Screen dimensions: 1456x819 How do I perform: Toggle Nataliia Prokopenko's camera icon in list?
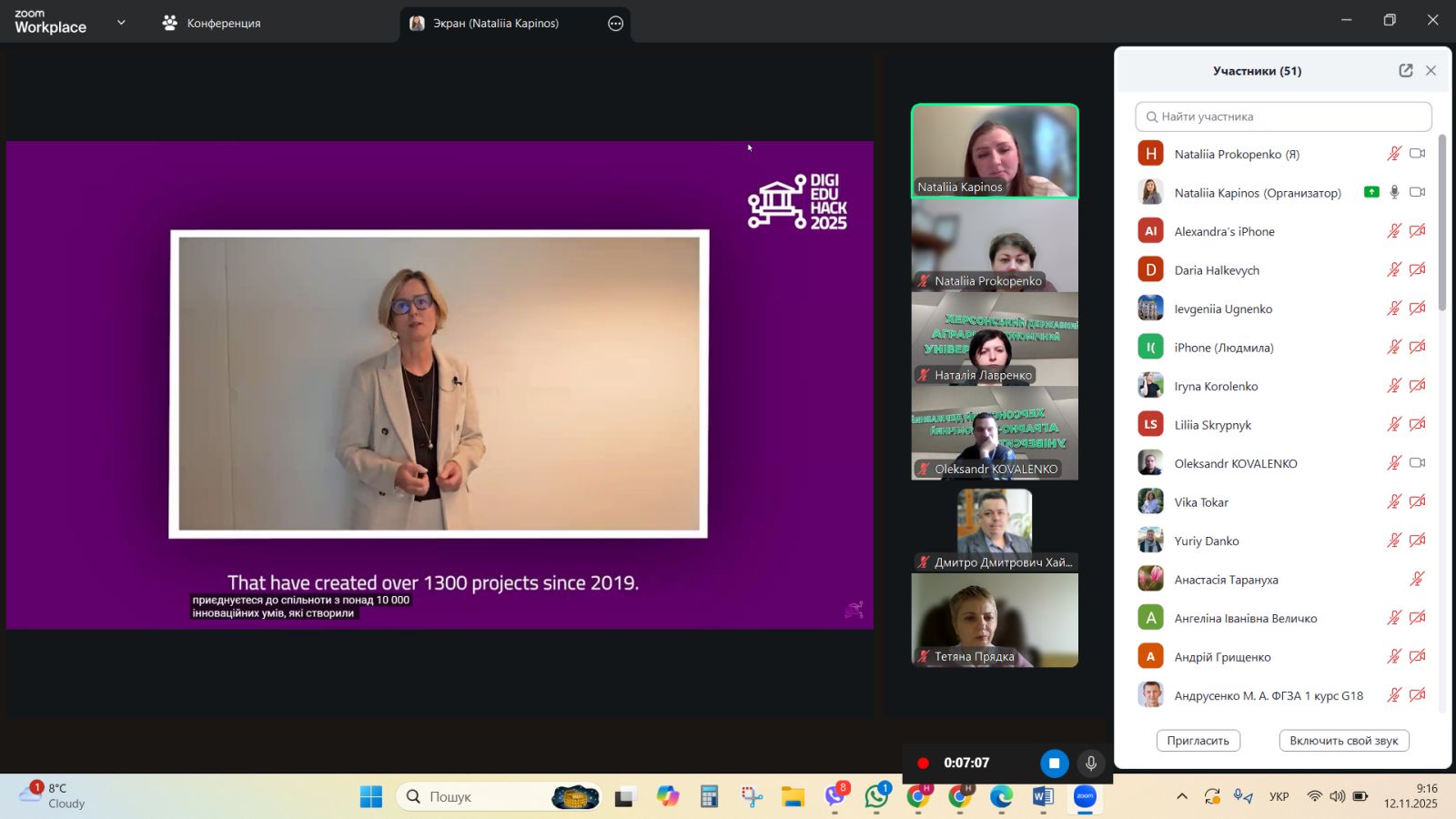click(1417, 154)
